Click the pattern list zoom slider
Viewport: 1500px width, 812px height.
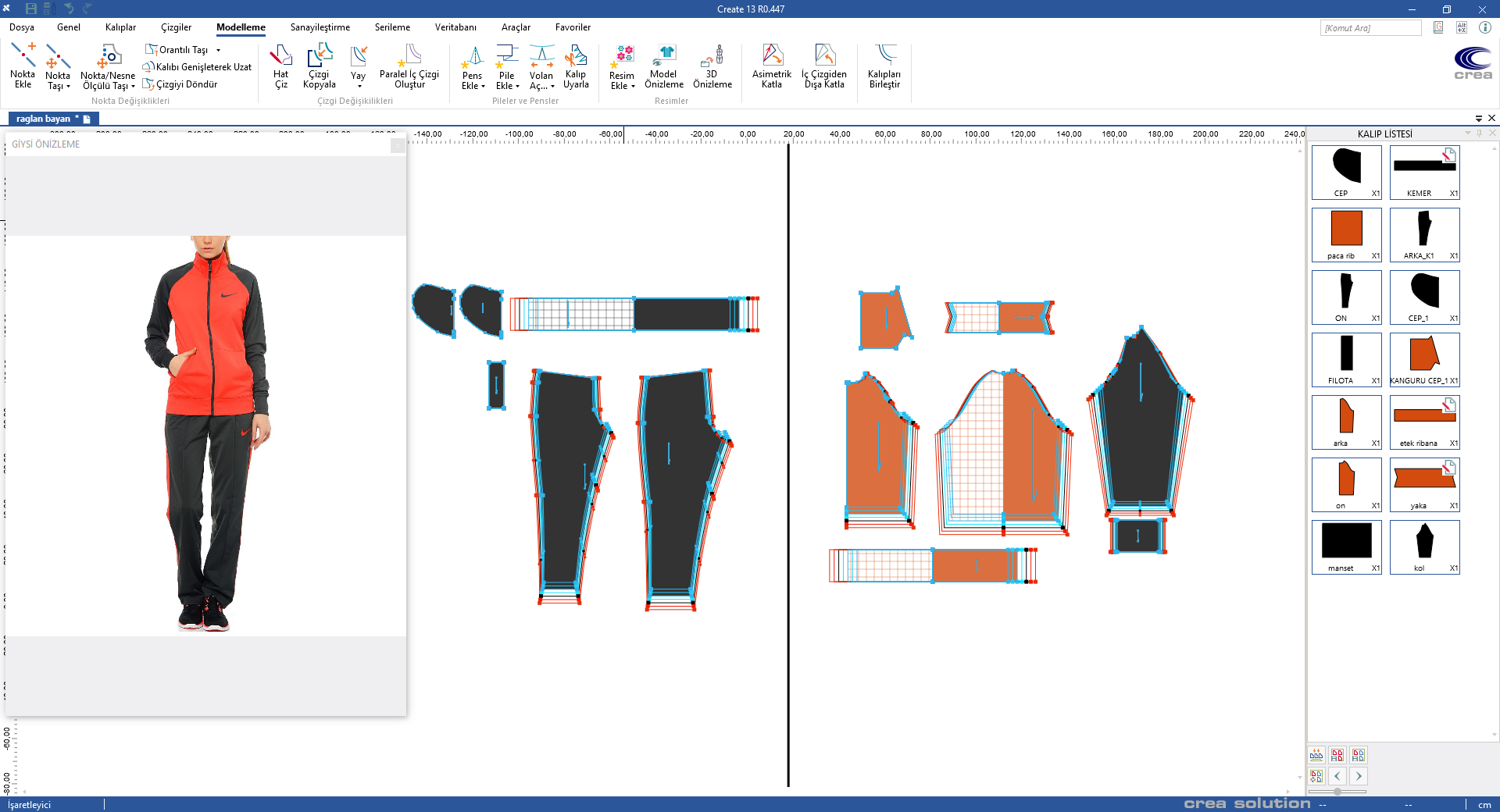tap(1337, 792)
